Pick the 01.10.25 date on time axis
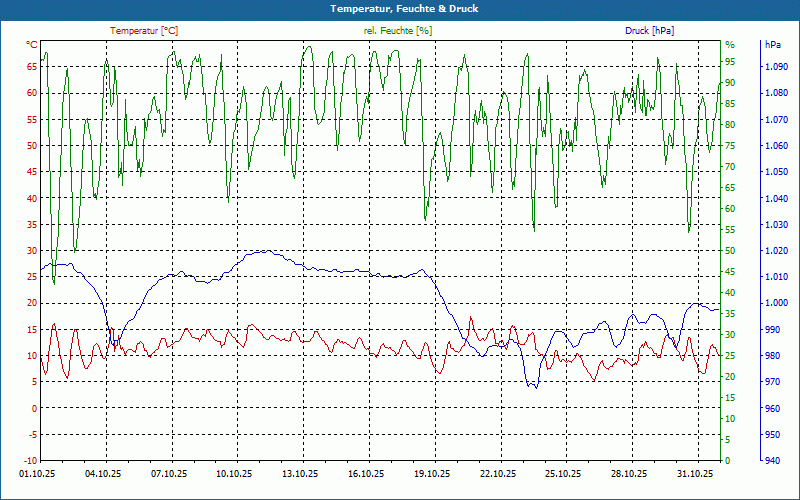 click(39, 474)
